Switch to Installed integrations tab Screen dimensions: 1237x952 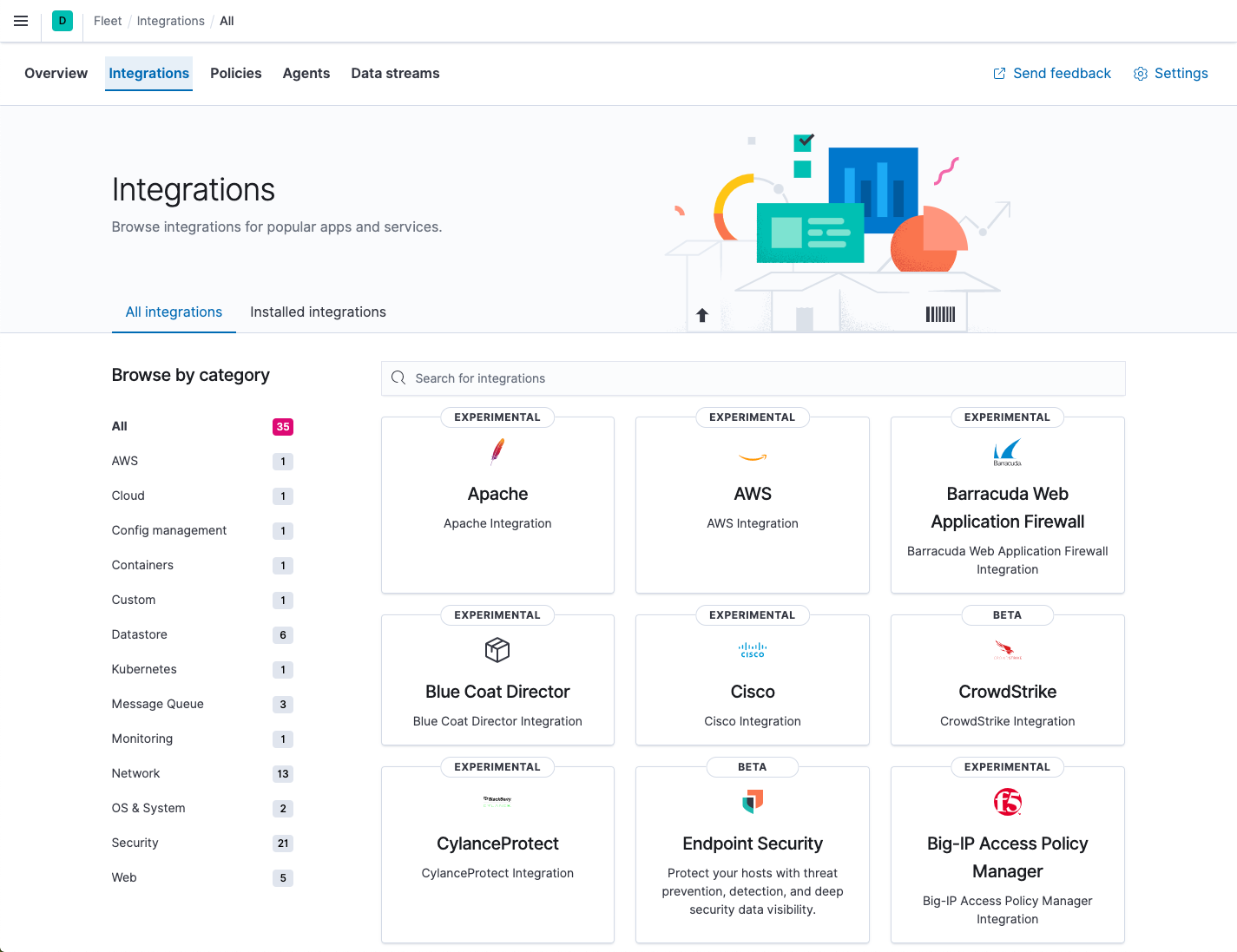coord(318,312)
